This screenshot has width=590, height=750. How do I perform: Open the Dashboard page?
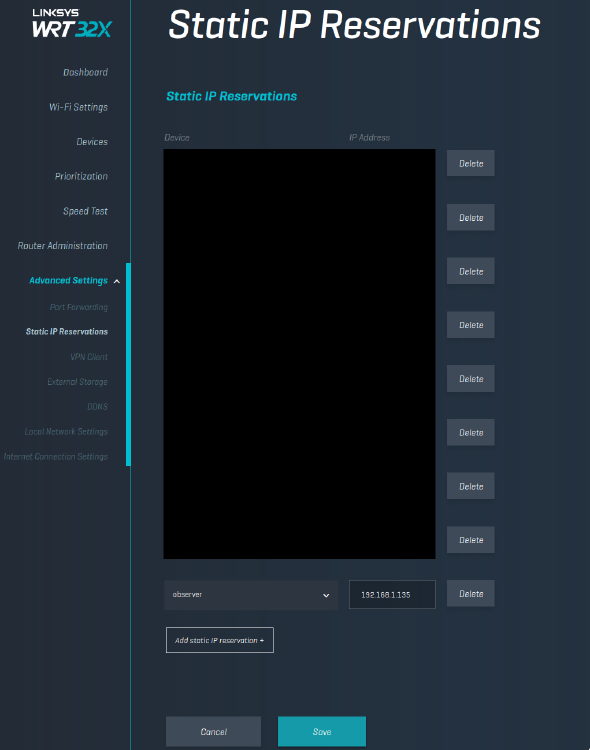(x=86, y=72)
